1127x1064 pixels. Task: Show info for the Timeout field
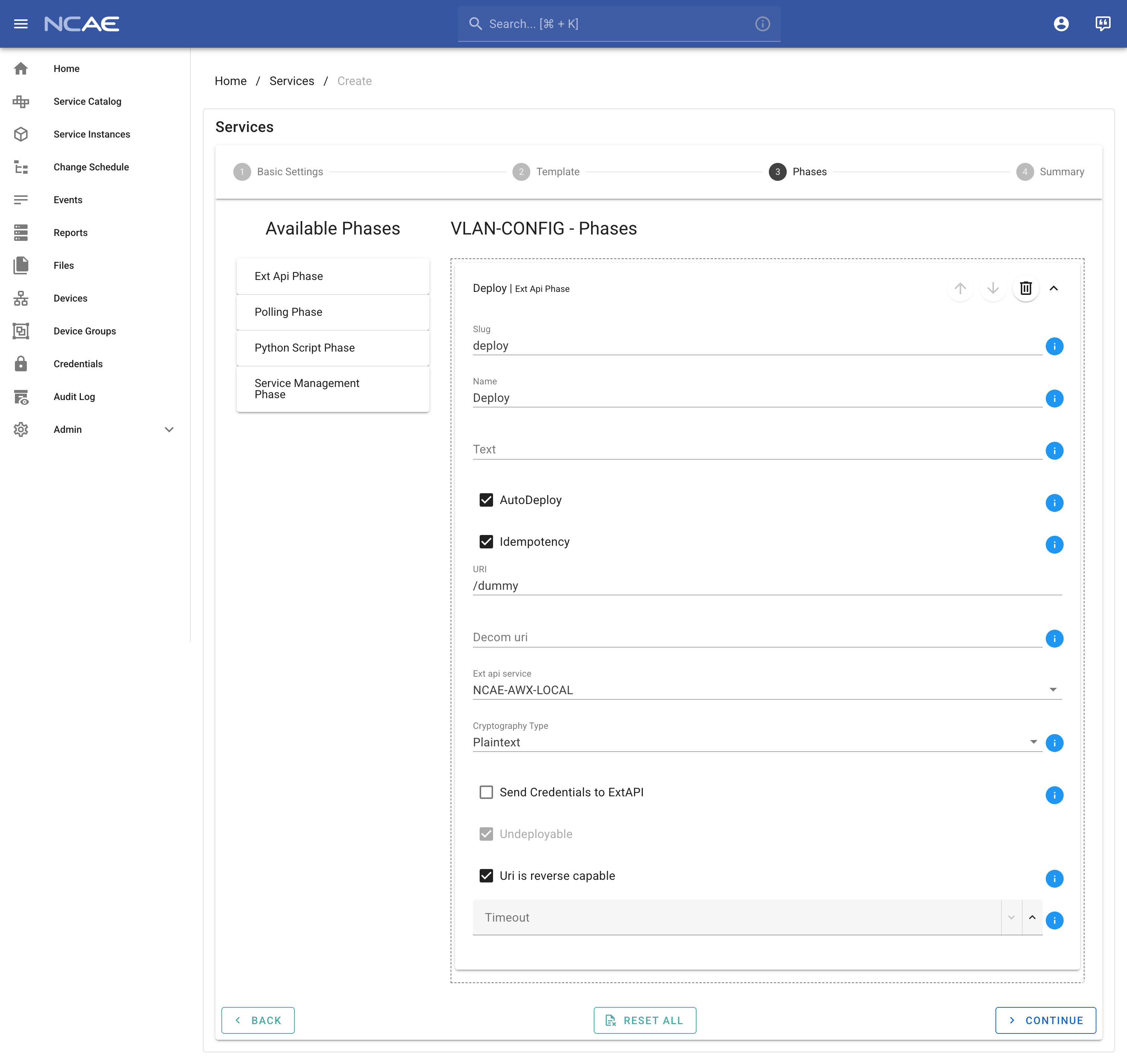[1054, 920]
